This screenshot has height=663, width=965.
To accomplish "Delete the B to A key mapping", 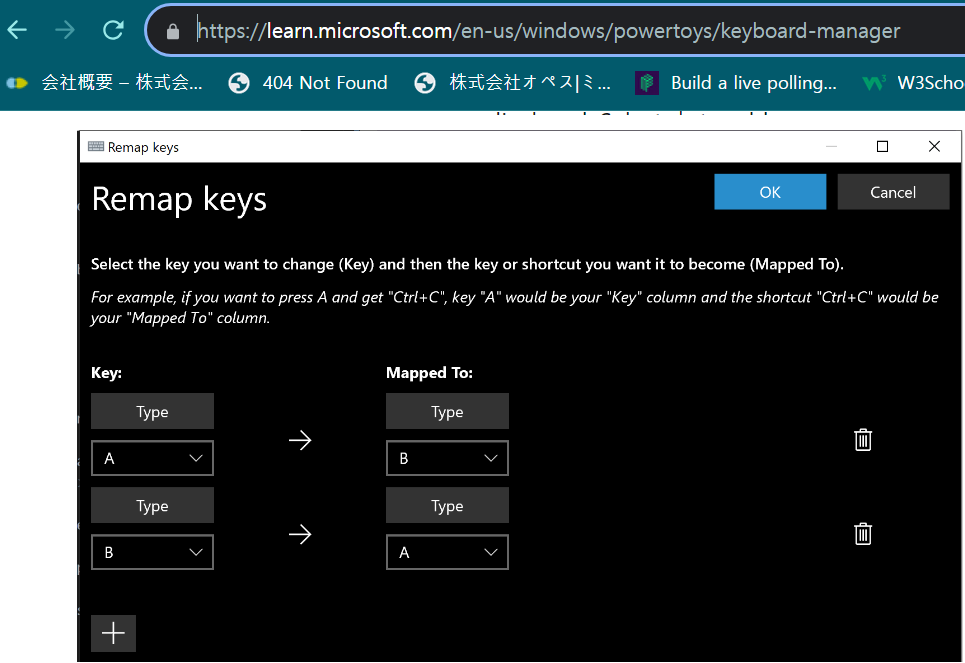I will pos(863,534).
